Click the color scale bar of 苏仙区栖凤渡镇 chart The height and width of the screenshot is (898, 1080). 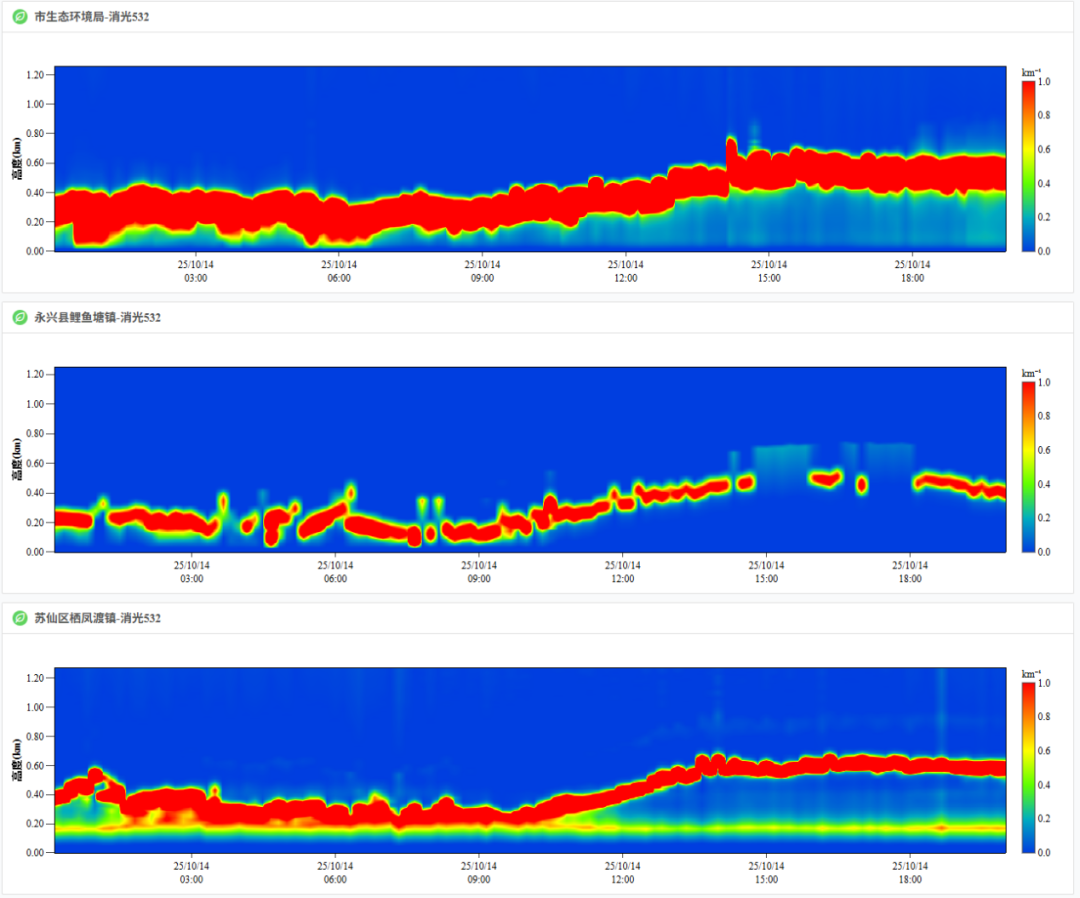click(1027, 766)
